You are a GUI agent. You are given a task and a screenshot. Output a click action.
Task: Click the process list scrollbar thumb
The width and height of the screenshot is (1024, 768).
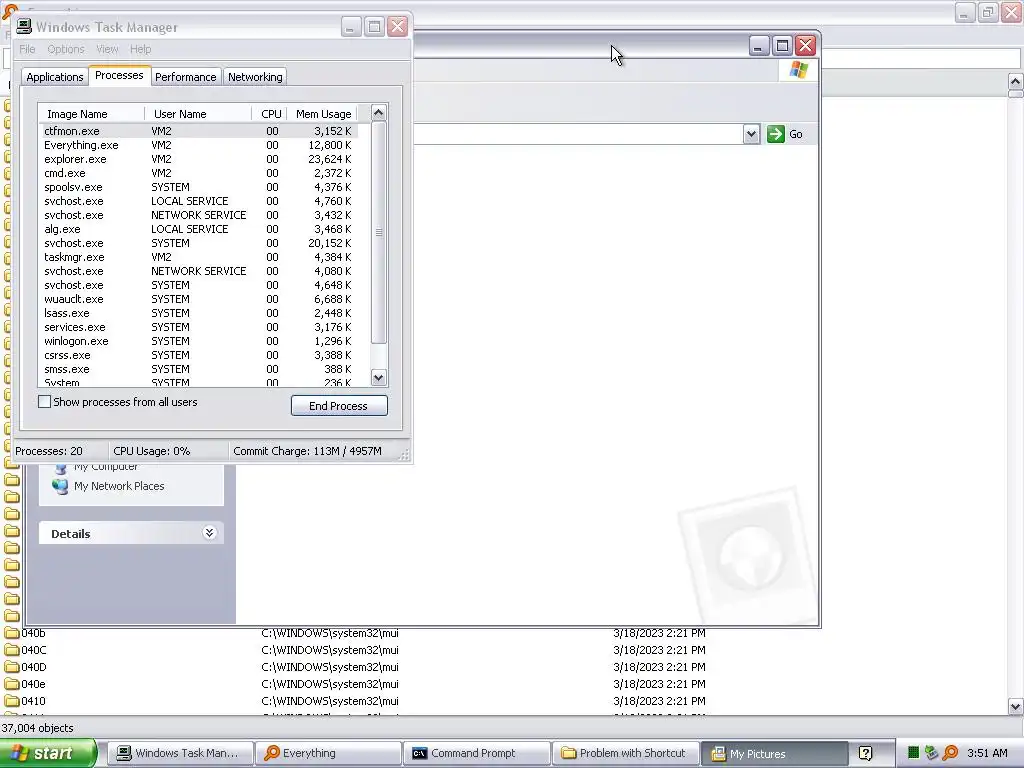[379, 232]
